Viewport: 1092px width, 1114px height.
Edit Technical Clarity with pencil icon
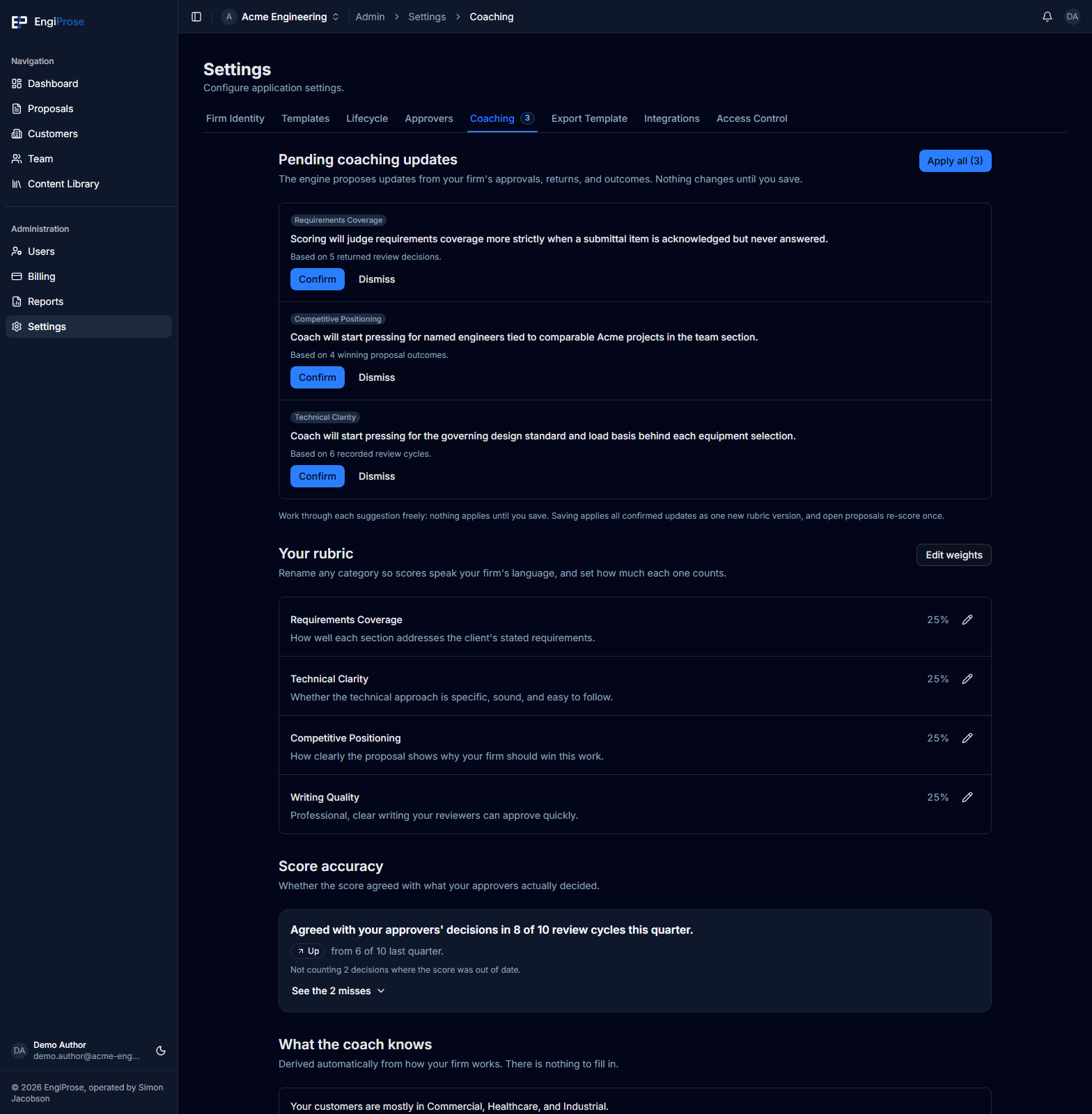coord(967,679)
